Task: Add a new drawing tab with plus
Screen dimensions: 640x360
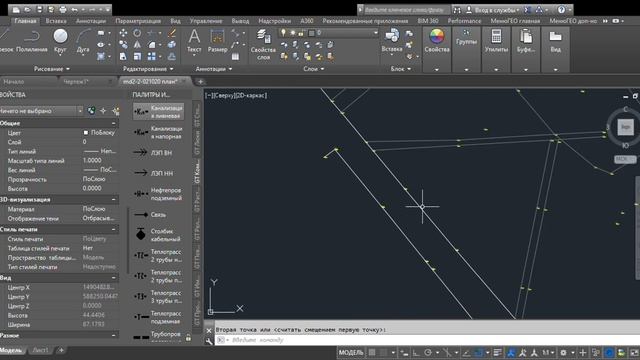Action: [200, 82]
